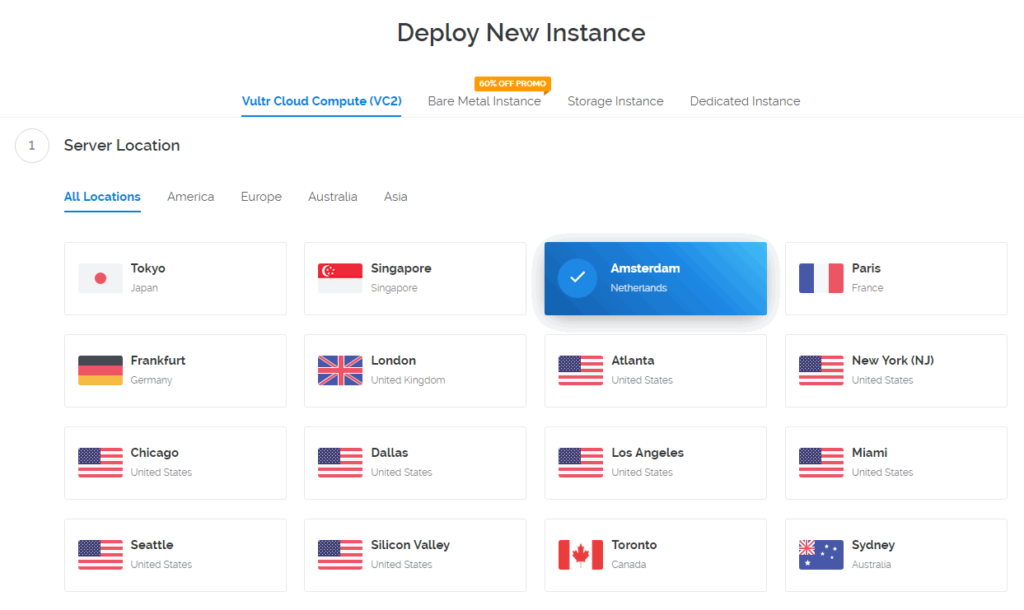Click the 80% OFF PROMO badge
This screenshot has height=610, width=1024.
pyautogui.click(x=512, y=84)
